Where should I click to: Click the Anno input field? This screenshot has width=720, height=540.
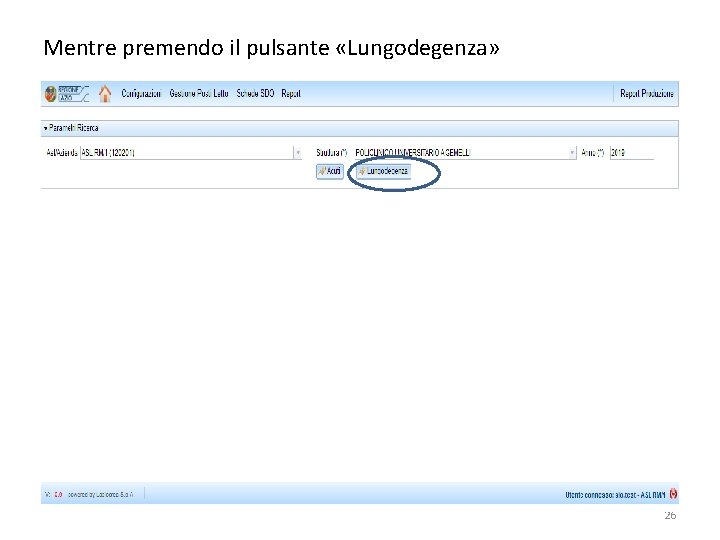point(631,153)
